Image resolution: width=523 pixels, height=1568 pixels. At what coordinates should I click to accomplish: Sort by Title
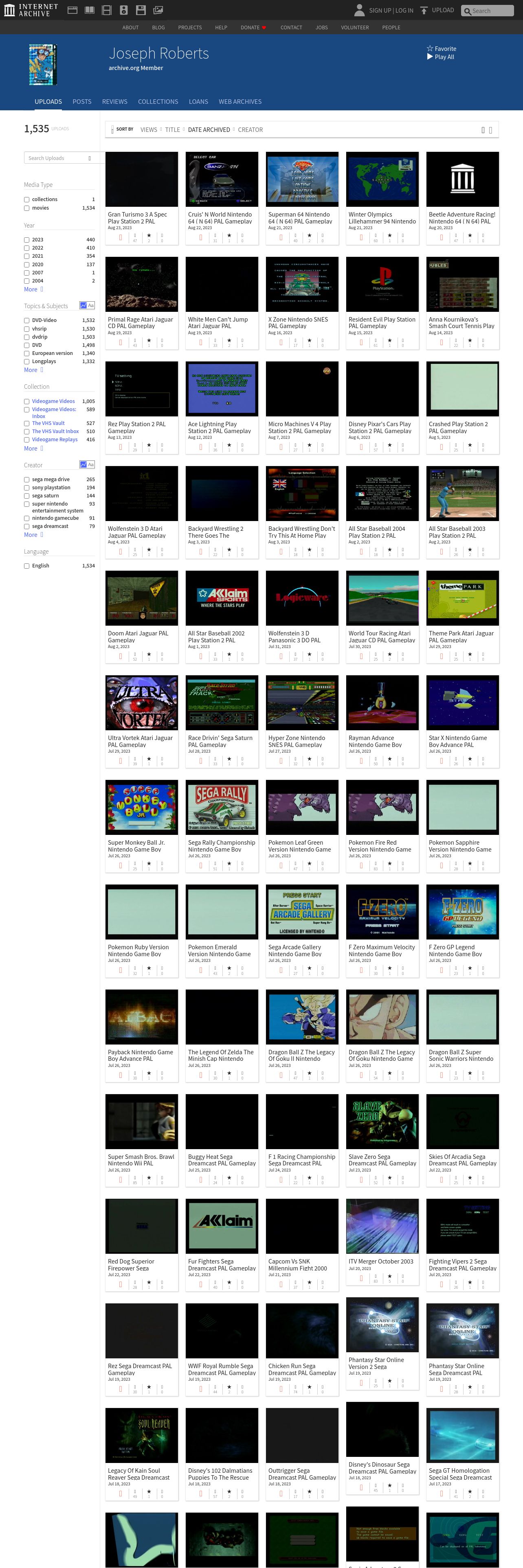coord(172,130)
